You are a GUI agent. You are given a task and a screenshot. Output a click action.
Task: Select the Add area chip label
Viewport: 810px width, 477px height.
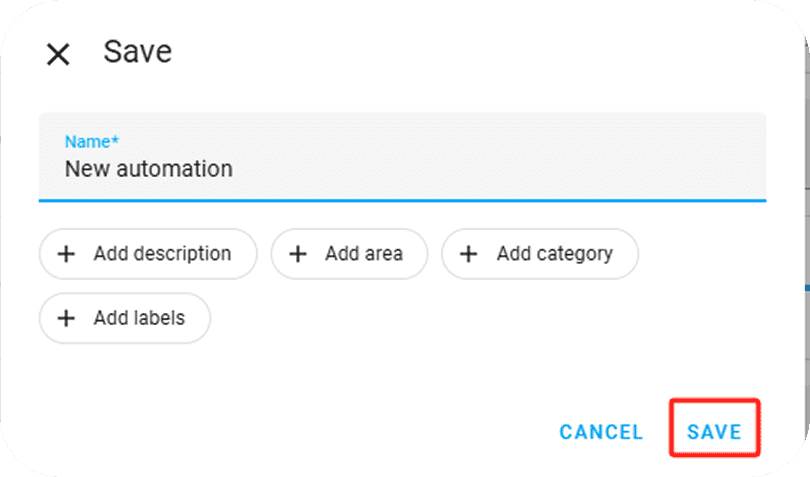point(363,254)
